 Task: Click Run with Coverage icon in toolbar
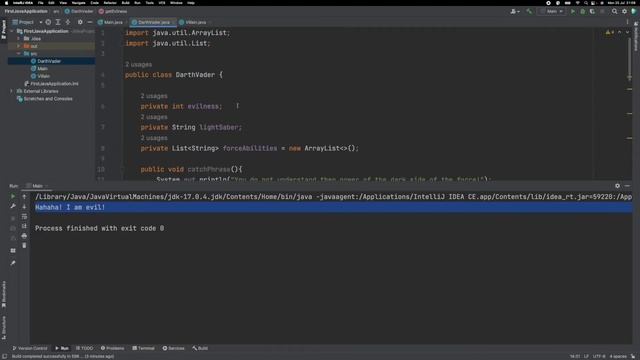(x=592, y=11)
